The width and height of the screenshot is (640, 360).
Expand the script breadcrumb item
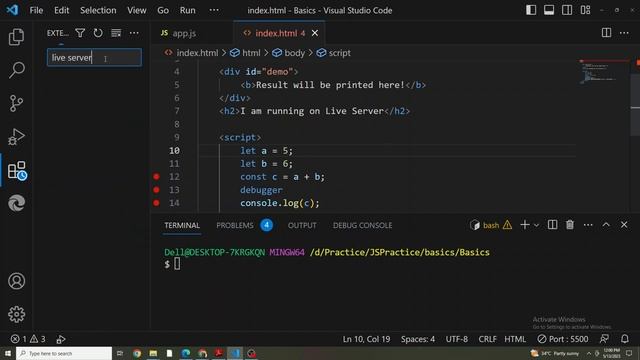[333, 53]
